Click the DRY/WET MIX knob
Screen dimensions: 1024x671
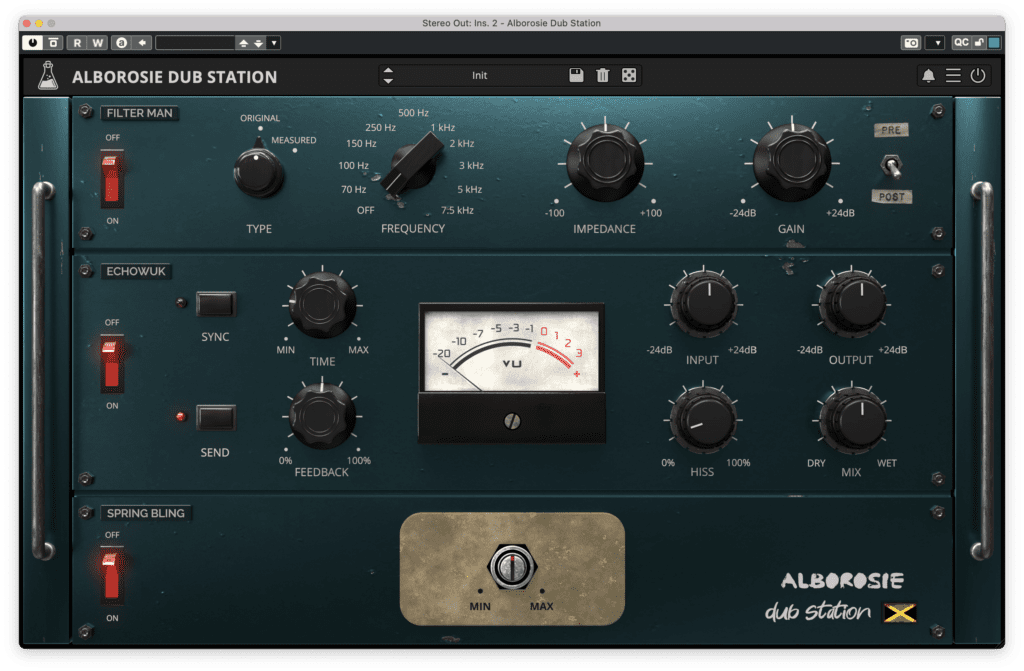(x=852, y=419)
